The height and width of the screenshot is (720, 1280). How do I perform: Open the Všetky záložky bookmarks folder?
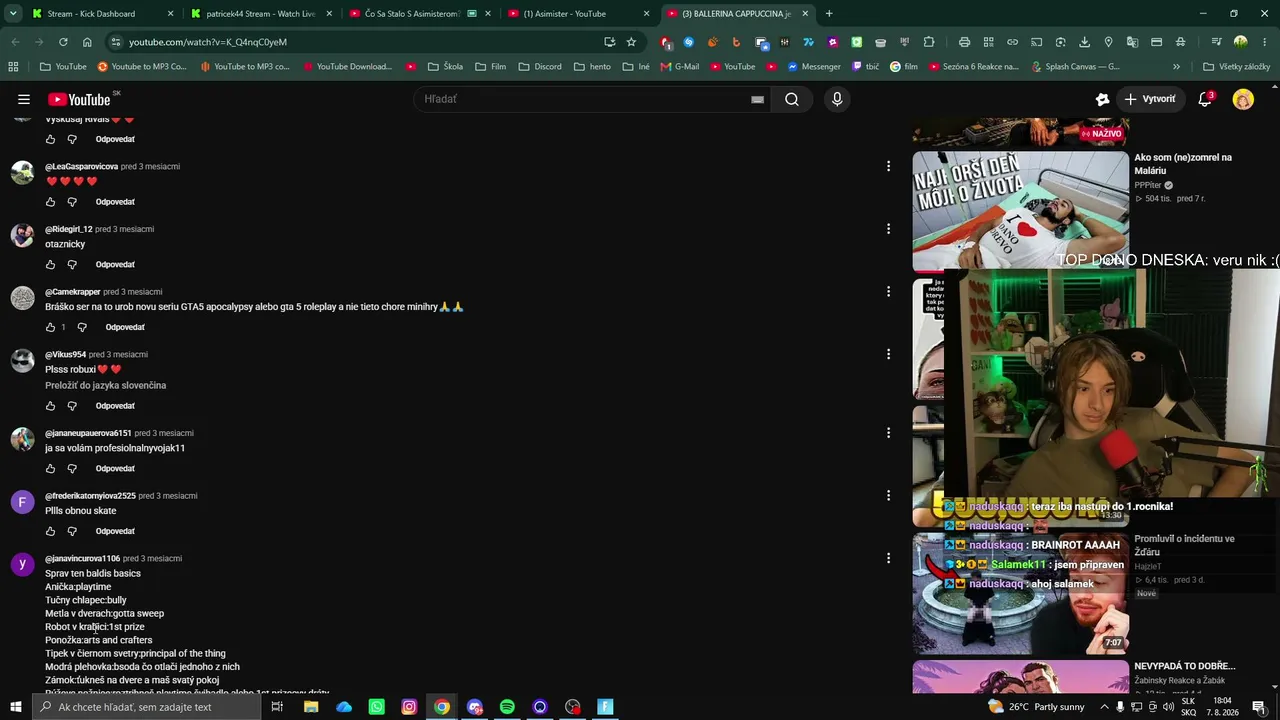click(x=1236, y=67)
